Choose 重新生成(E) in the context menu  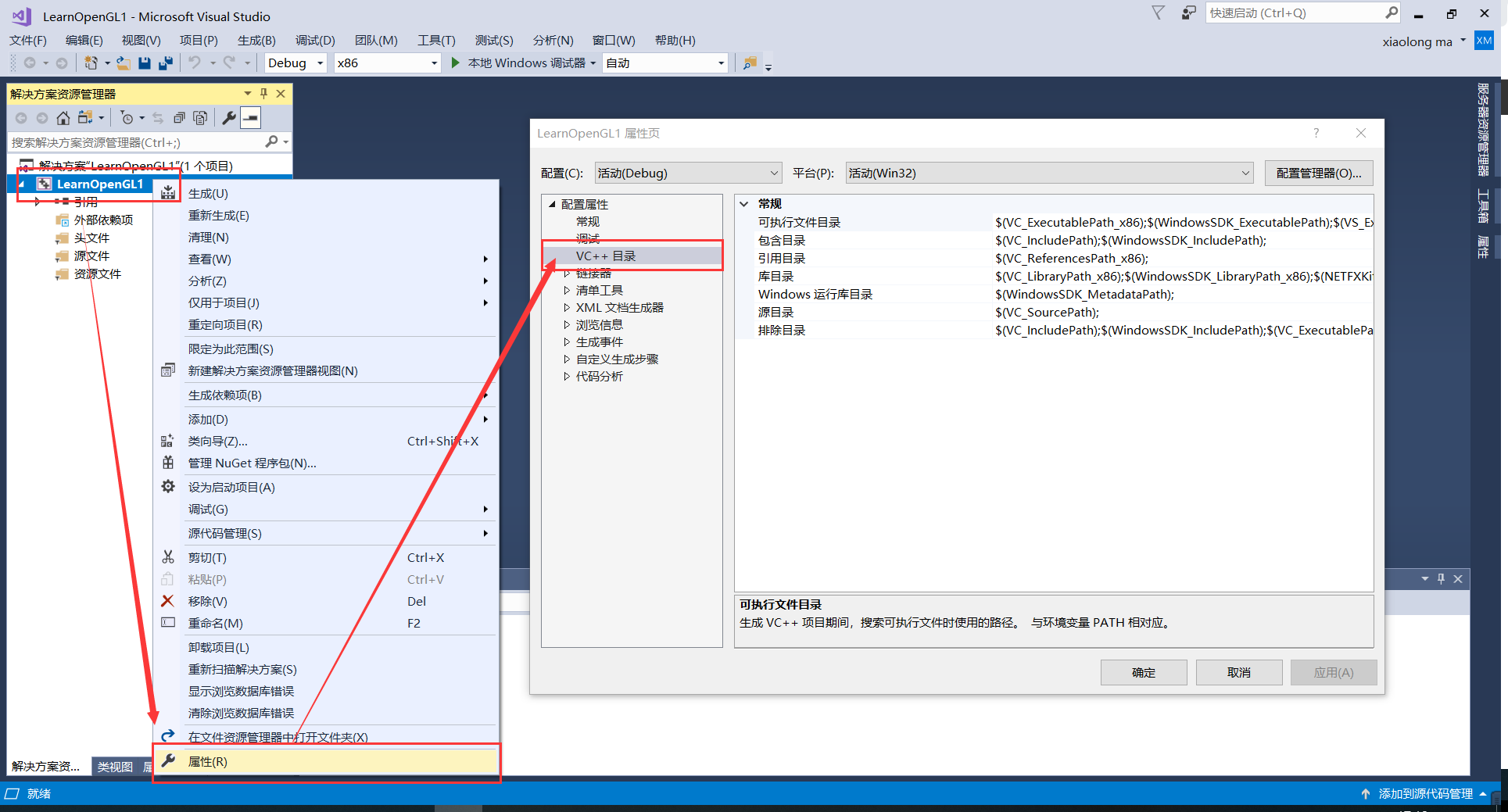[326, 215]
